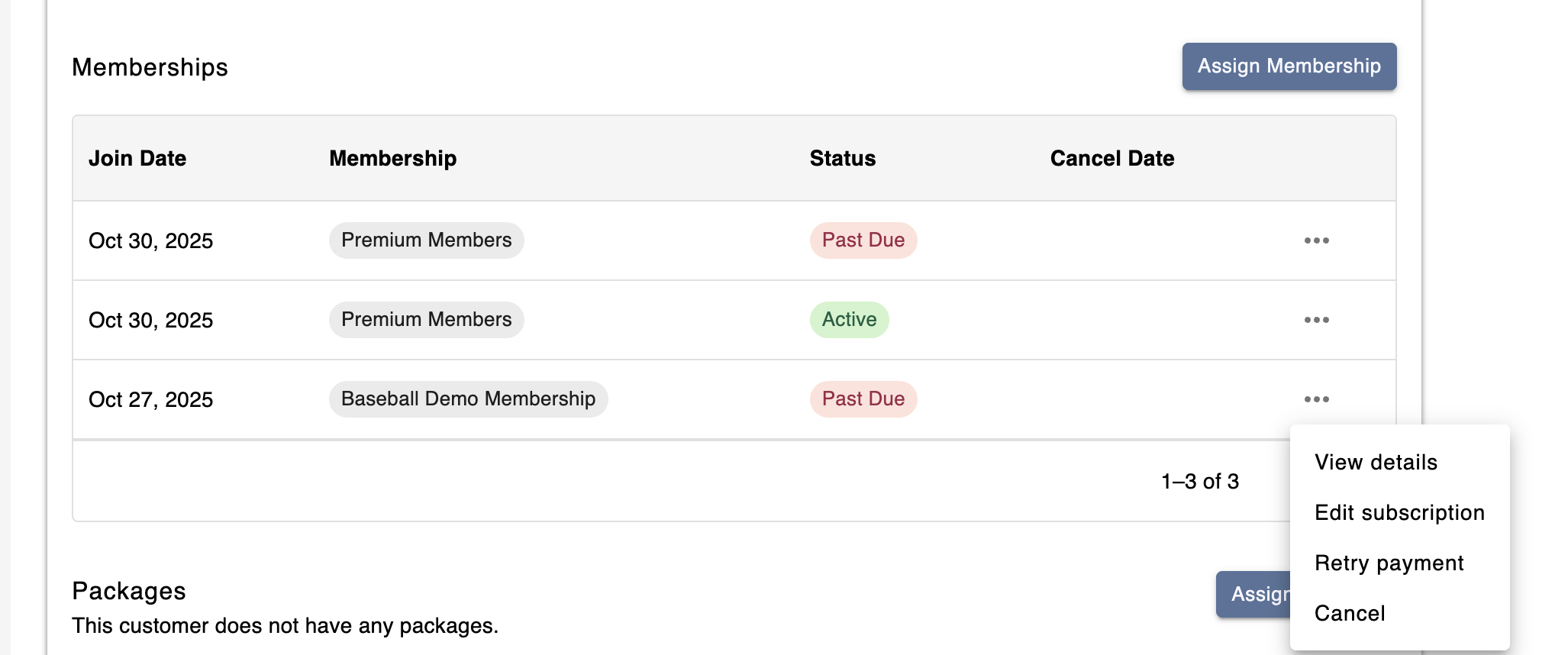Open the three-dot menu for the Past Due Premium Members row
This screenshot has width=1568, height=655.
[x=1316, y=240]
